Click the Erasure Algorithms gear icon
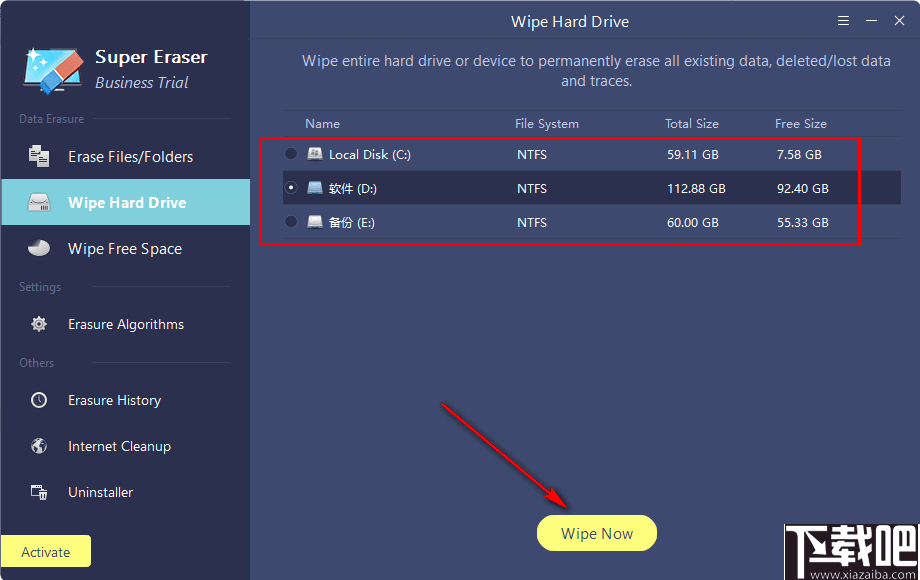 39,324
